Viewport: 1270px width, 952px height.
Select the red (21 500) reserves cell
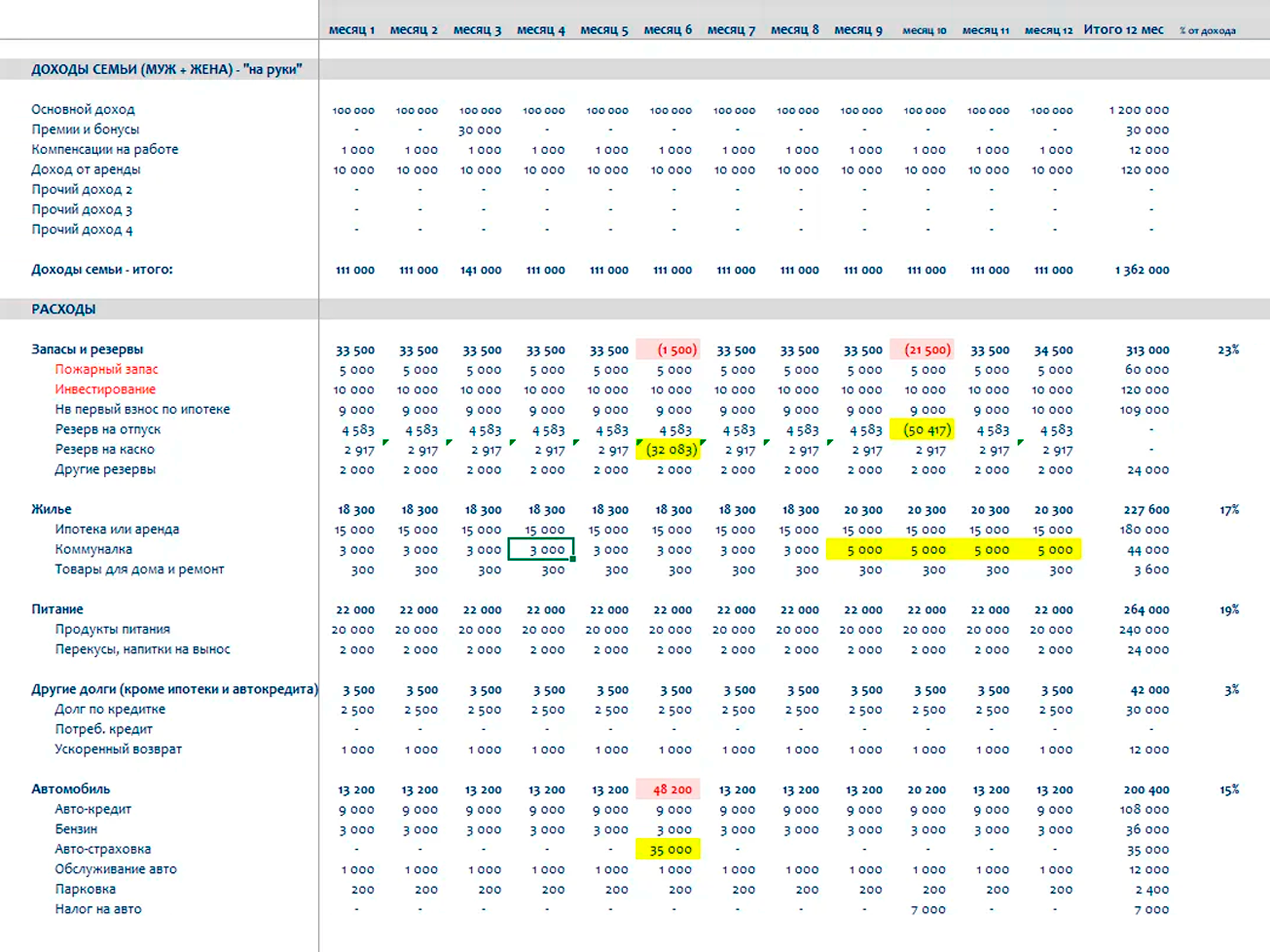922,350
